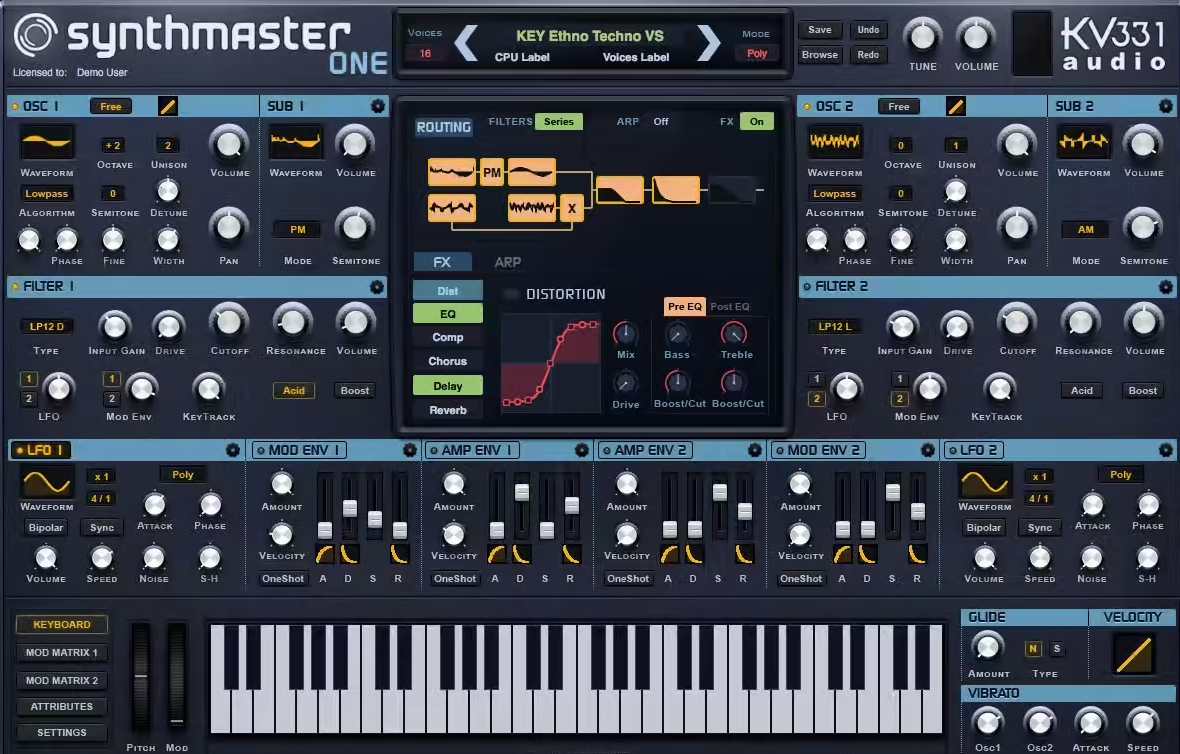The image size is (1180, 754).
Task: Open the Filter 1 type LP12 D dropdown
Action: tap(46, 327)
